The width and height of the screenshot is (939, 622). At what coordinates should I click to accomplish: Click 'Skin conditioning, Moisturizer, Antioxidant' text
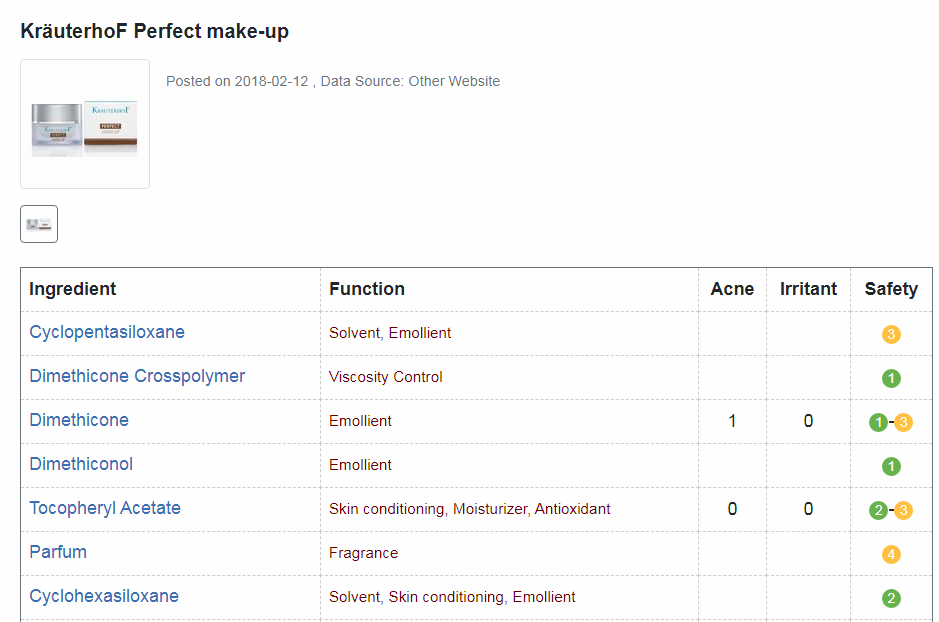pos(470,509)
